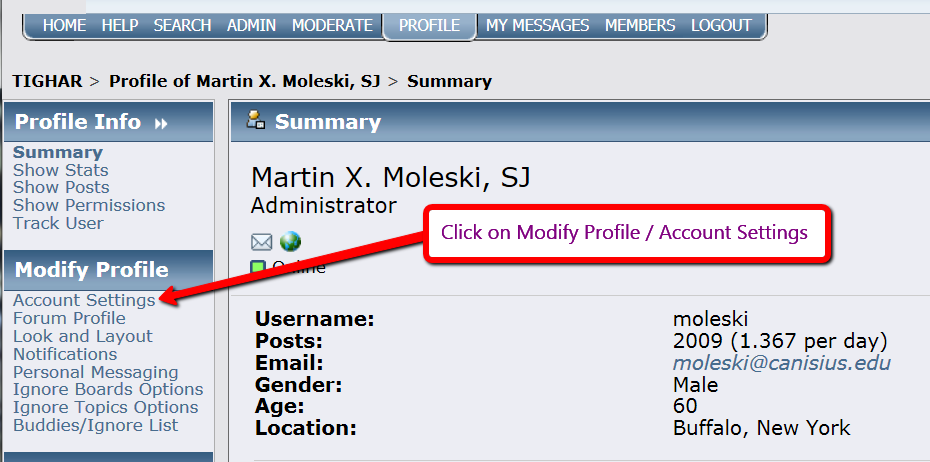Open MY MESSAGES from top menu

point(540,25)
